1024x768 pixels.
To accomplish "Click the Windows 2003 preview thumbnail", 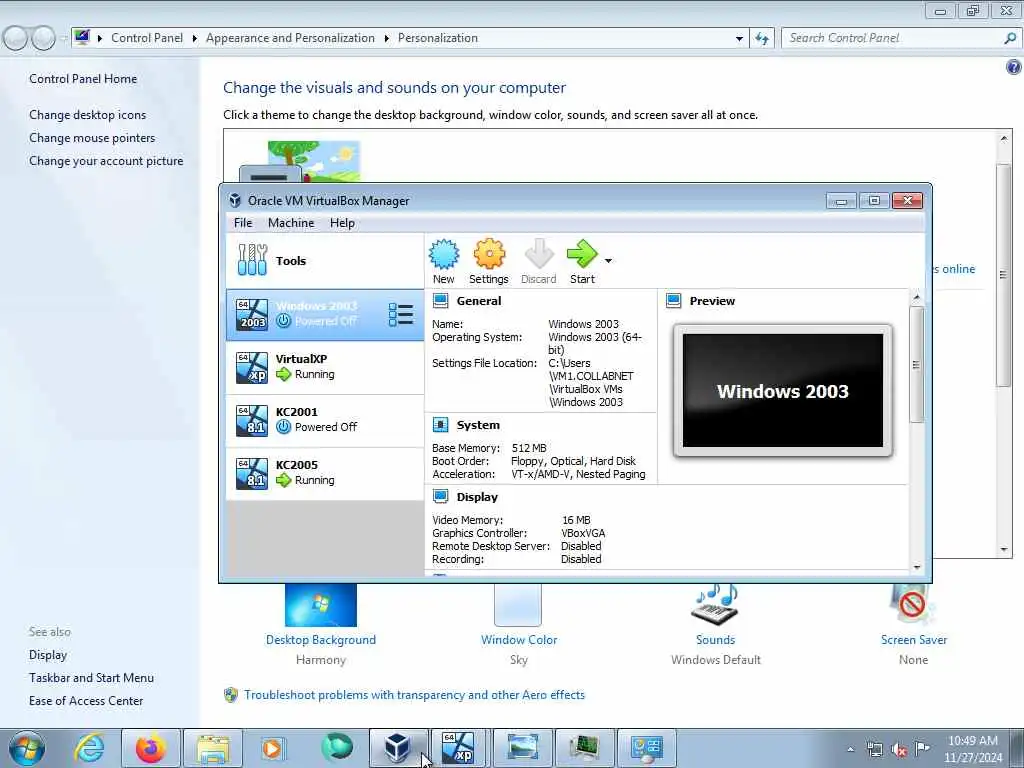I will pyautogui.click(x=782, y=391).
